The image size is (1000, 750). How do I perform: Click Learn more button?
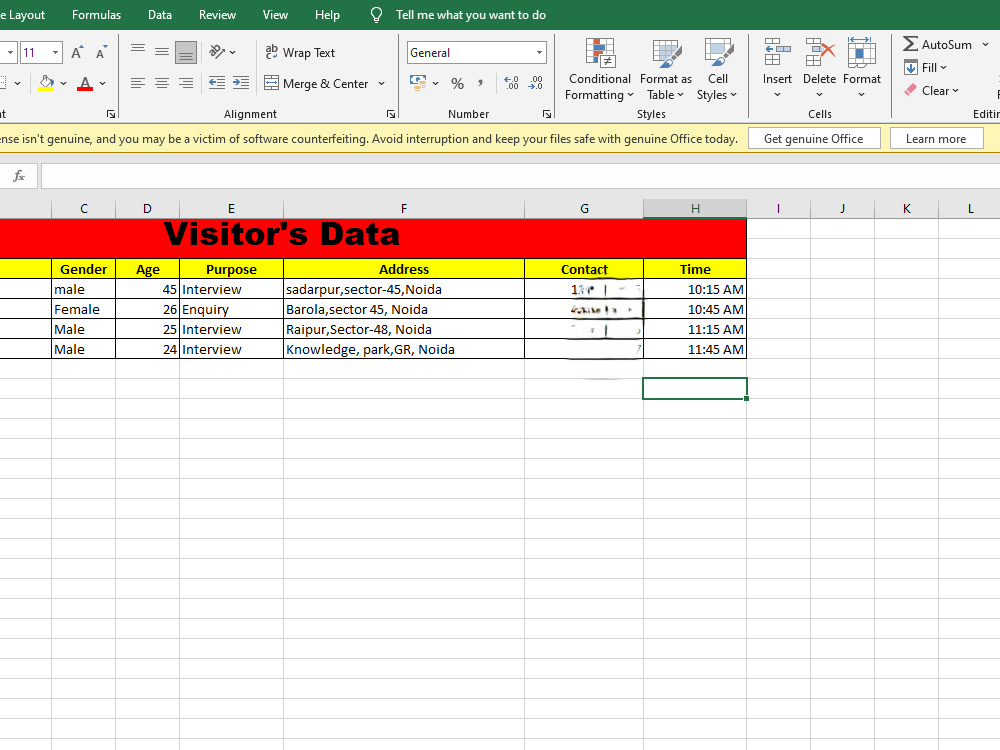coord(936,138)
